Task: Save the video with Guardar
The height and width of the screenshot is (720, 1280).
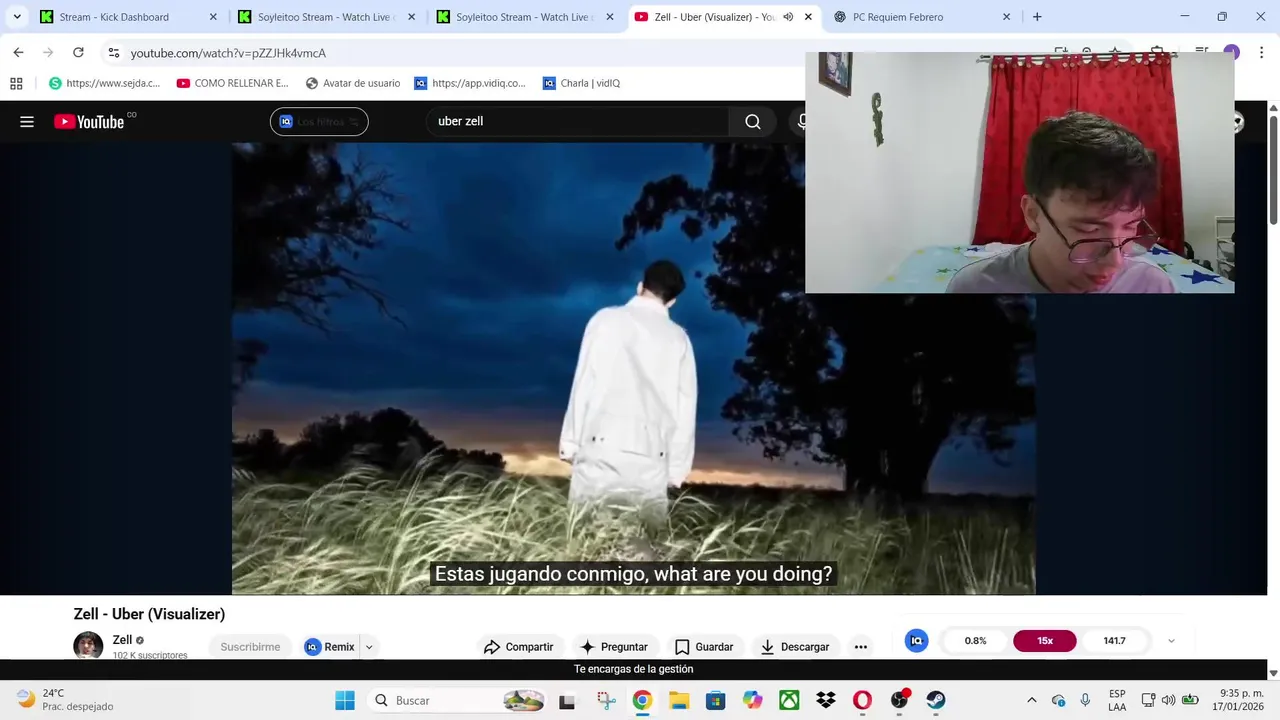Action: pyautogui.click(x=704, y=647)
